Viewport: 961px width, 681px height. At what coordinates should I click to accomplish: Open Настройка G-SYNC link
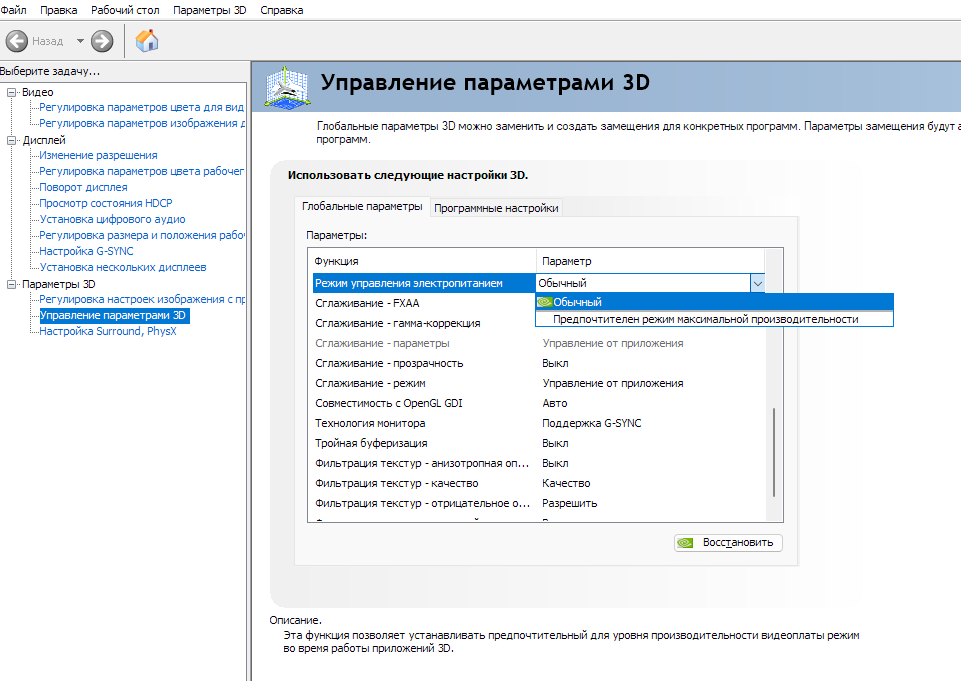pos(86,251)
